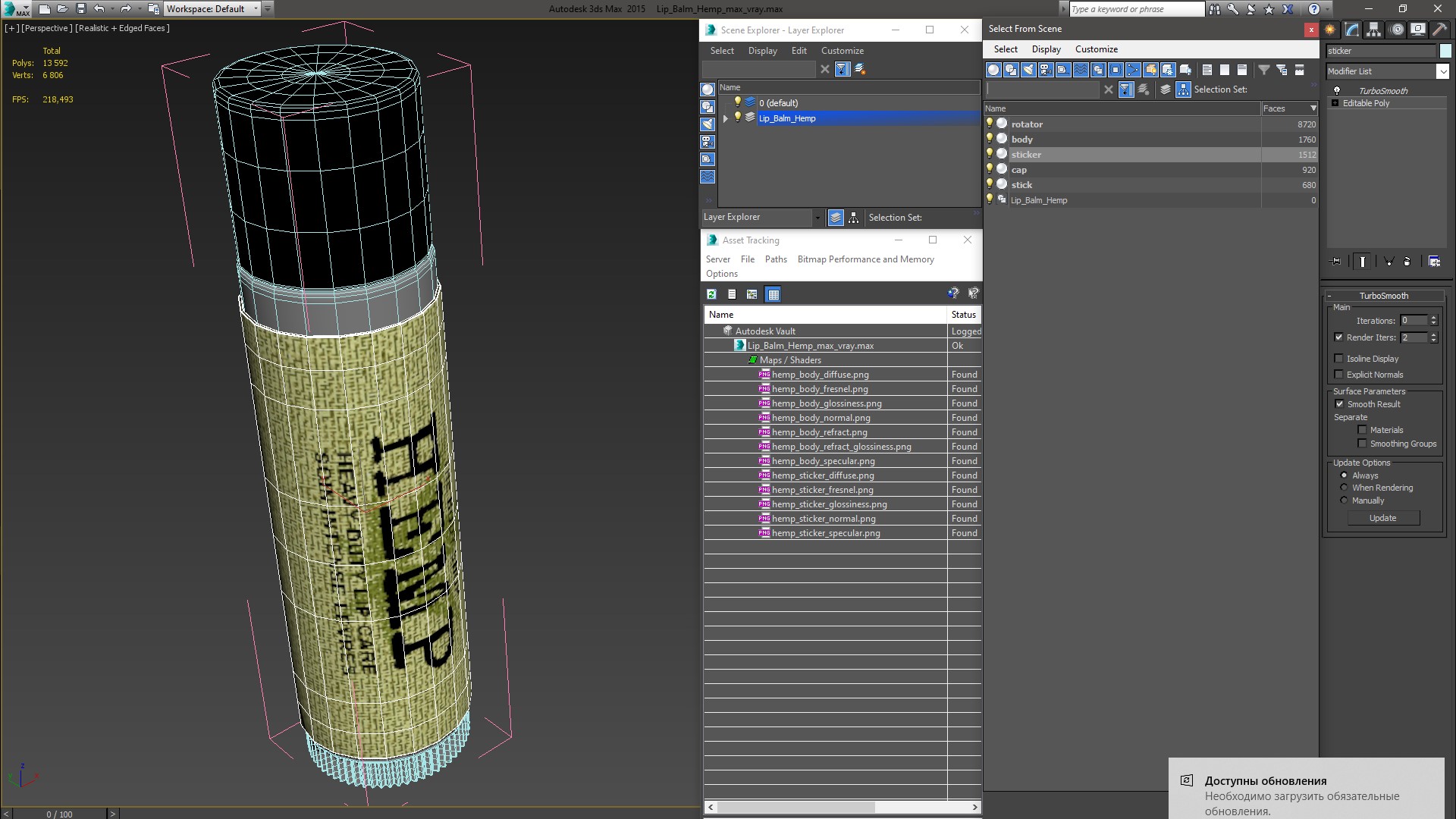Enable Separate by Materials checkbox
The width and height of the screenshot is (1456, 819).
pyautogui.click(x=1362, y=430)
